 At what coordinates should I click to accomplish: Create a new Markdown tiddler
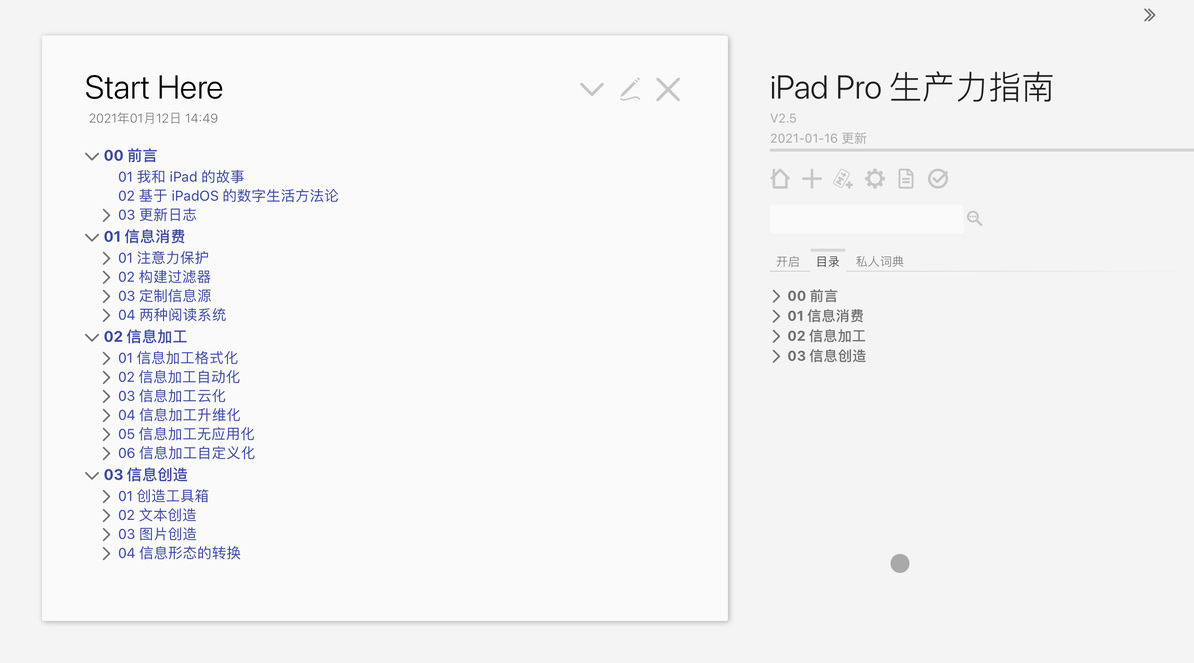click(843, 179)
